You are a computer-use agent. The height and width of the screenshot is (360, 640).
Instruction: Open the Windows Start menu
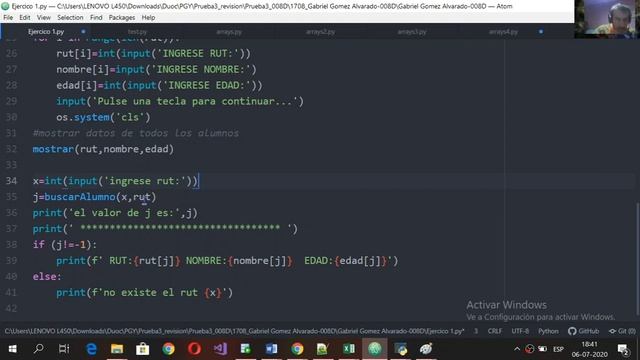(12, 349)
